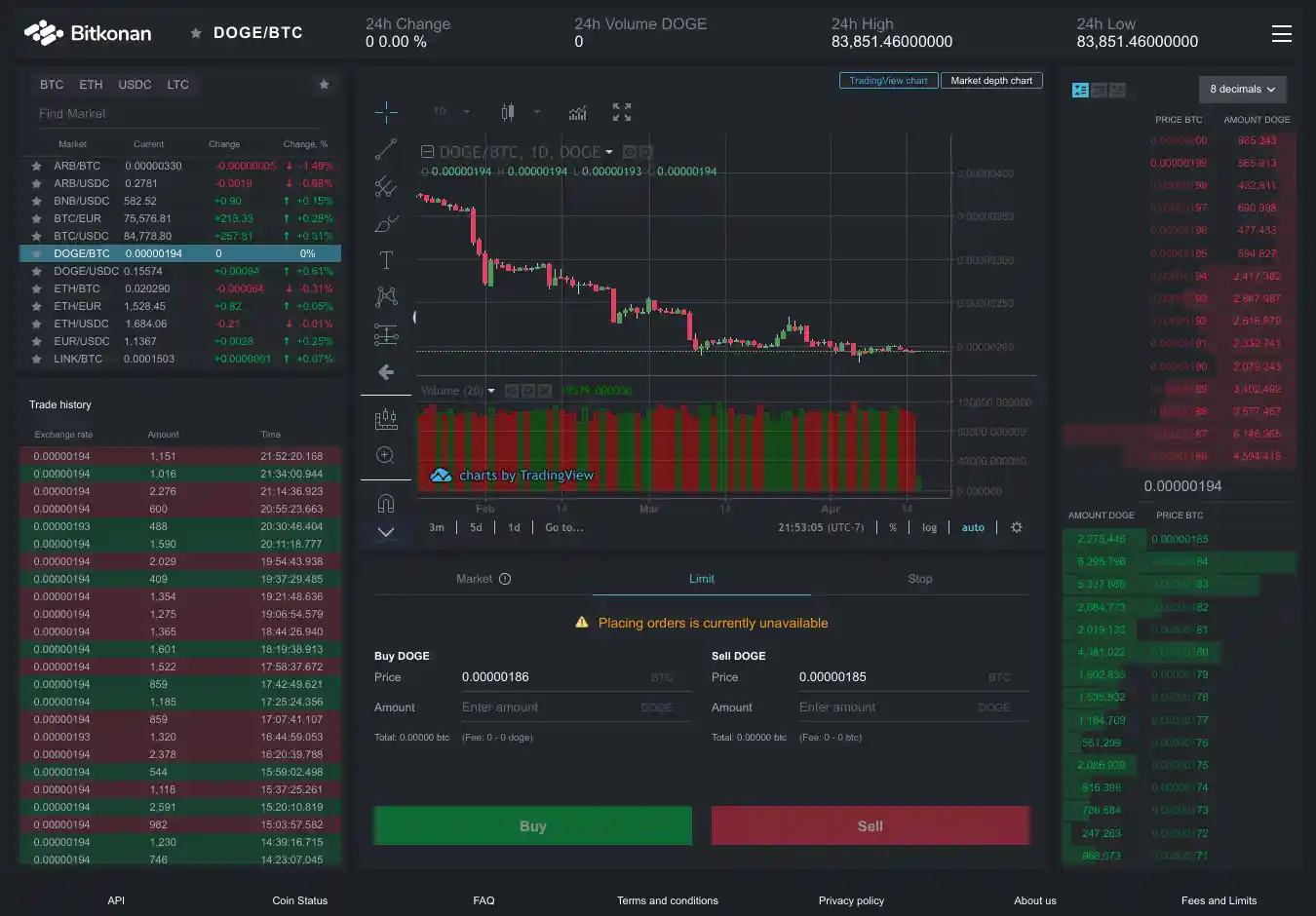This screenshot has width=1316, height=916.
Task: Switch to the Market order tab
Action: click(483, 579)
